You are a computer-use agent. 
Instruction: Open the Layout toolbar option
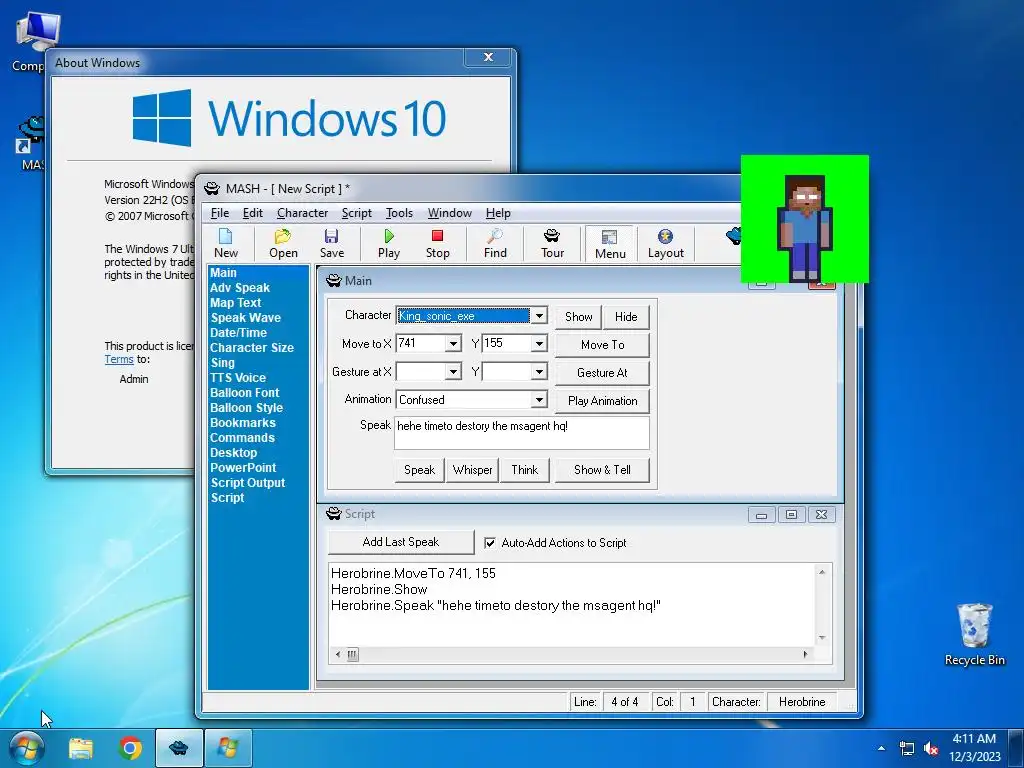(x=665, y=244)
